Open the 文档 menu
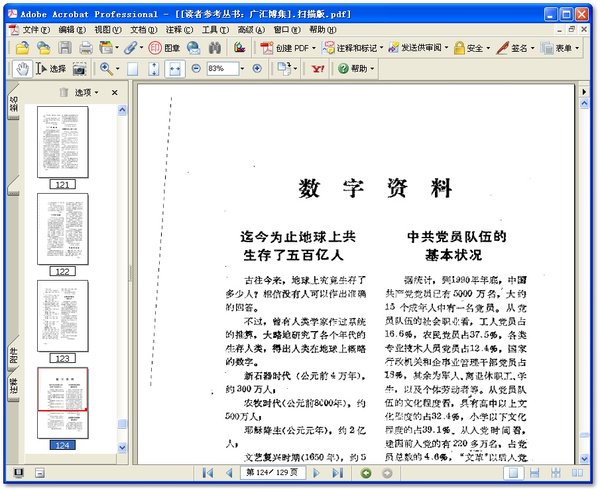This screenshot has width=600, height=491. point(143,29)
